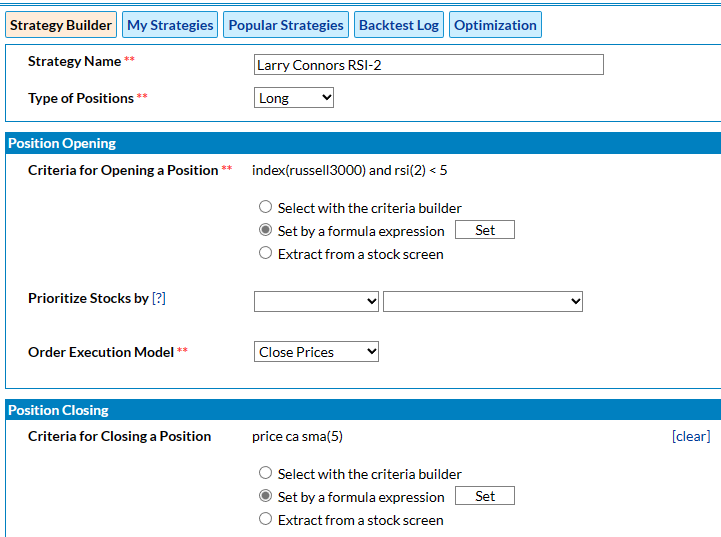Click the Strategy Name text field

[429, 65]
